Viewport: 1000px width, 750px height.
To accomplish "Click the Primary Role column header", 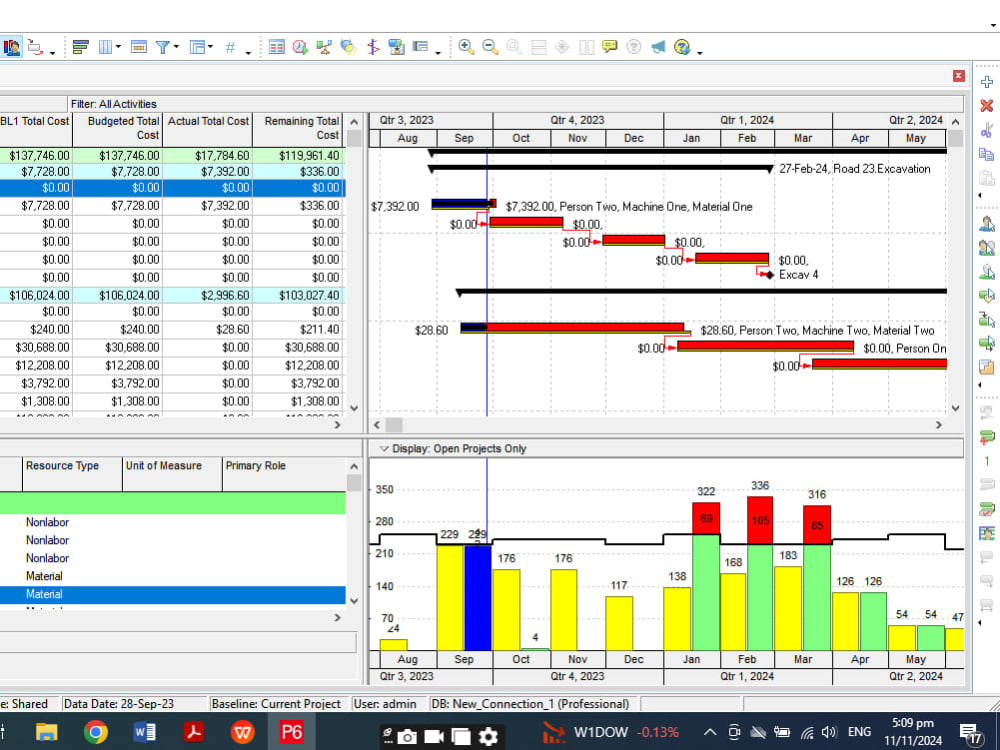I will [x=284, y=474].
